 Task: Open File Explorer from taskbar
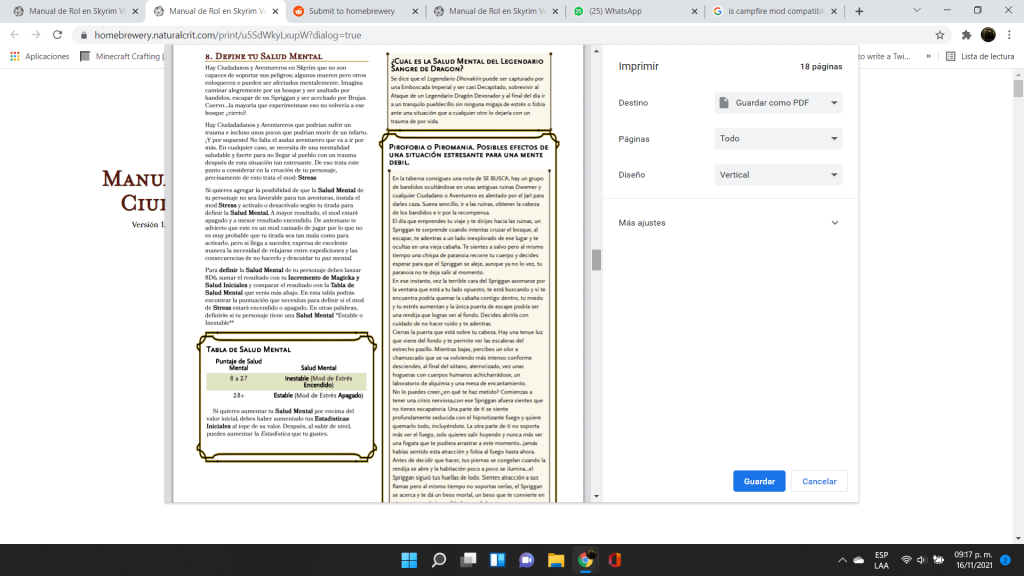click(x=556, y=560)
